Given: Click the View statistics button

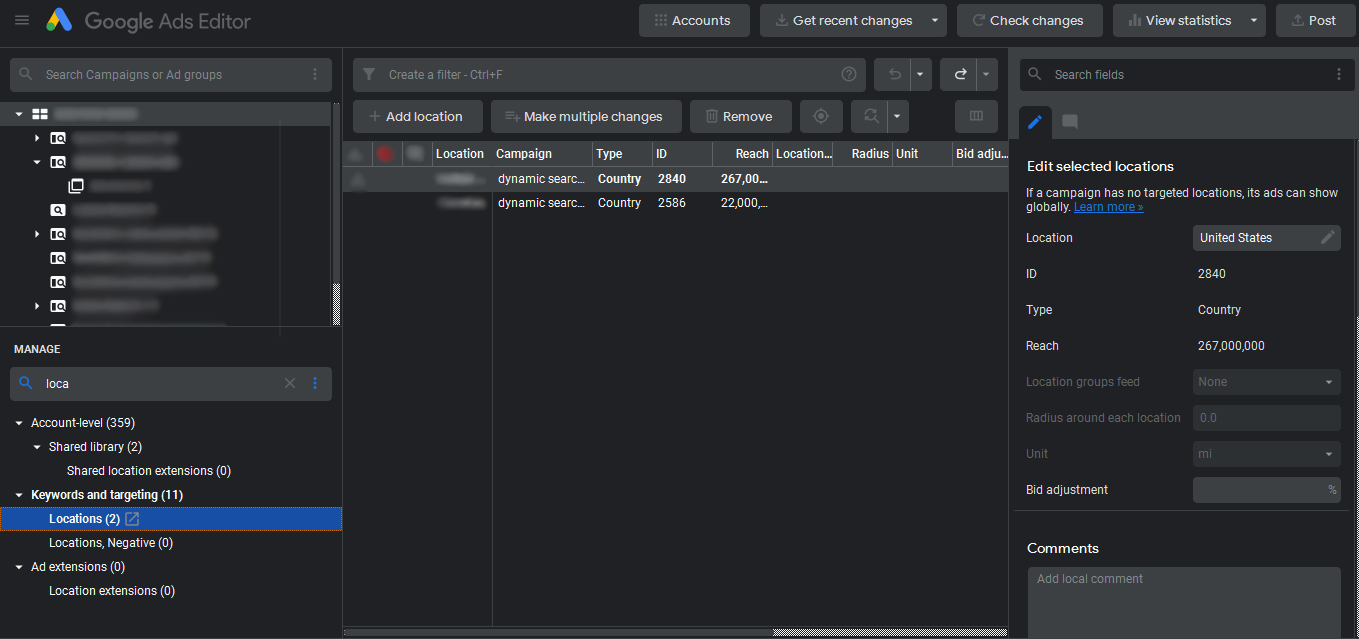Looking at the screenshot, I should 1178,20.
